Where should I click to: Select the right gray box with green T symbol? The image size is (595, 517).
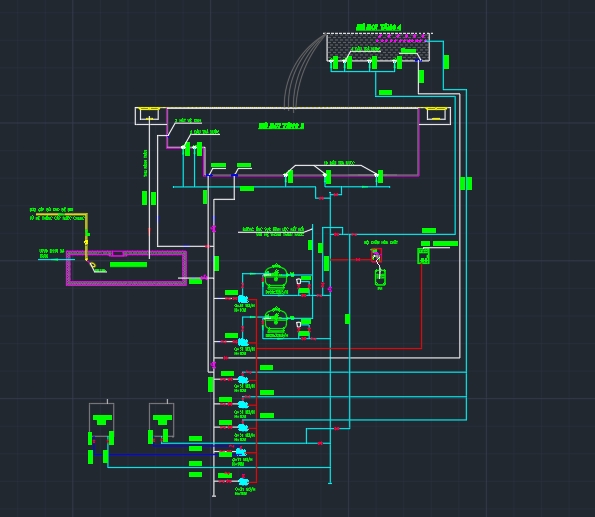(x=162, y=419)
